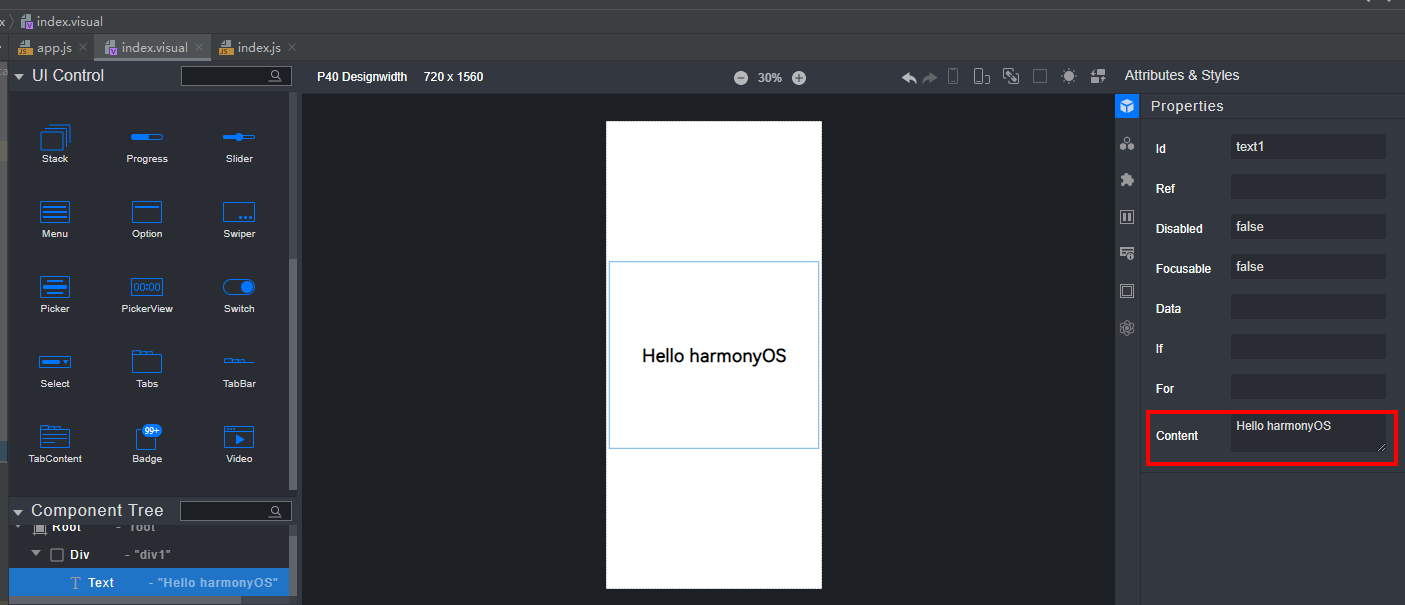The image size is (1405, 605).
Task: Click the UI Control panel scrollbar
Action: 293,373
